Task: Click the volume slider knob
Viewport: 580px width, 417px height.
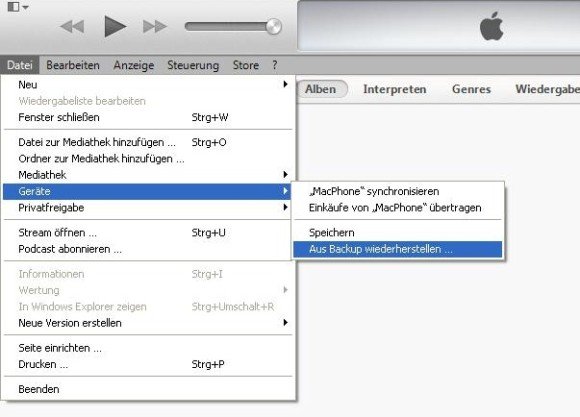Action: tap(274, 26)
